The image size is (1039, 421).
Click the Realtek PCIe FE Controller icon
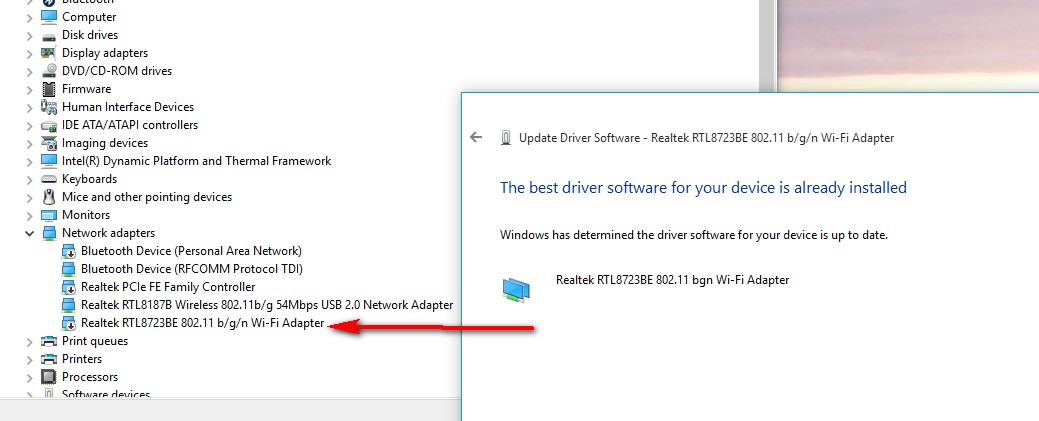coord(68,287)
